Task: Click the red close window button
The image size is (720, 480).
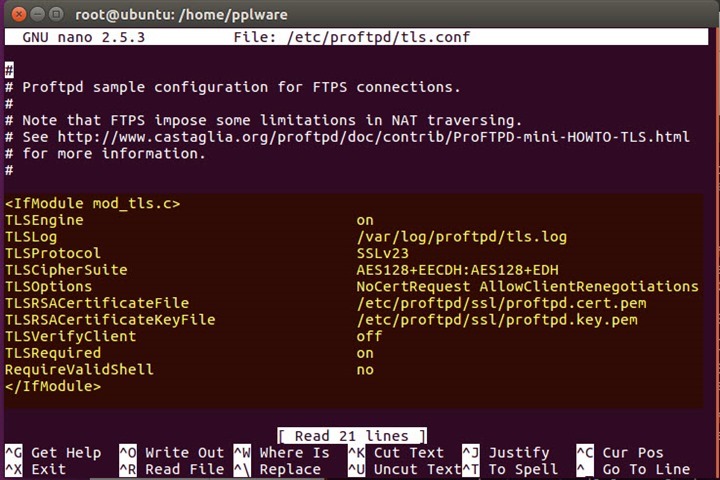Action: click(x=15, y=15)
